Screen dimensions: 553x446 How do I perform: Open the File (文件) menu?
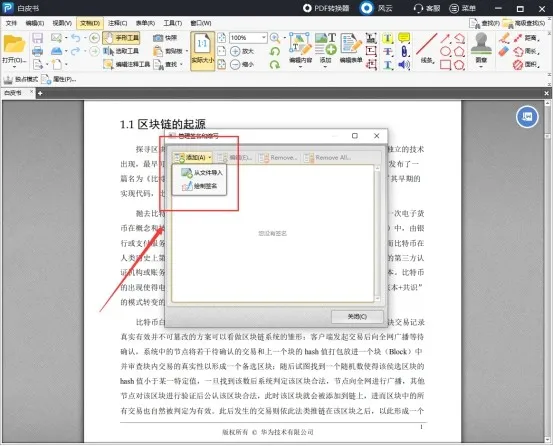pyautogui.click(x=11, y=23)
